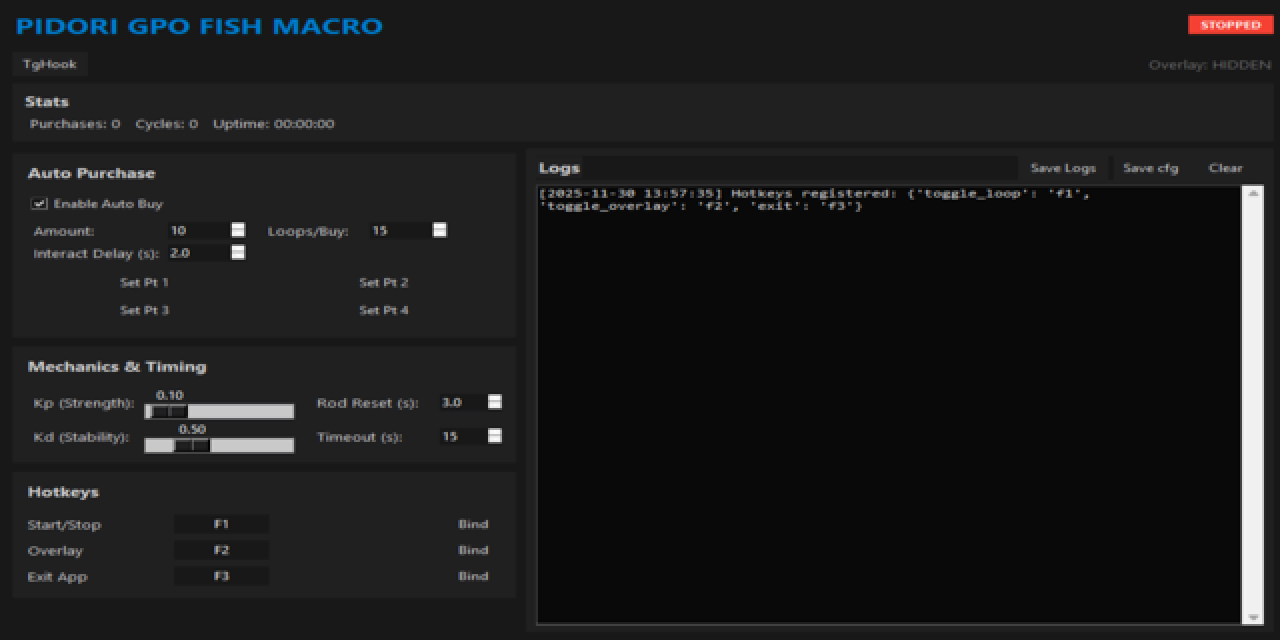Click the F3 Exit App hotkey field

(x=221, y=576)
